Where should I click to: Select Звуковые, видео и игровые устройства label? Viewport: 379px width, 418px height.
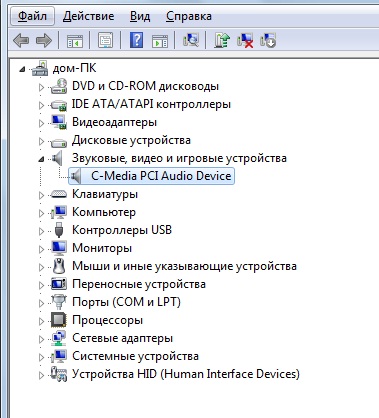(x=179, y=158)
